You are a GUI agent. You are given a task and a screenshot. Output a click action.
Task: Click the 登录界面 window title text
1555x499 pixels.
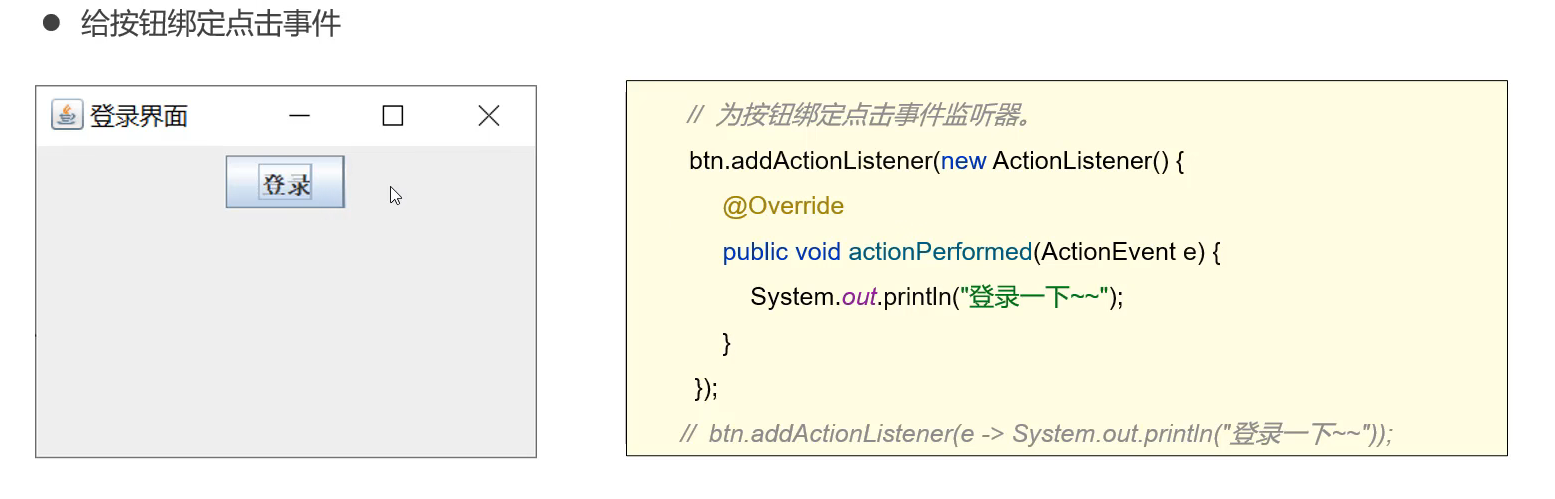pos(139,116)
